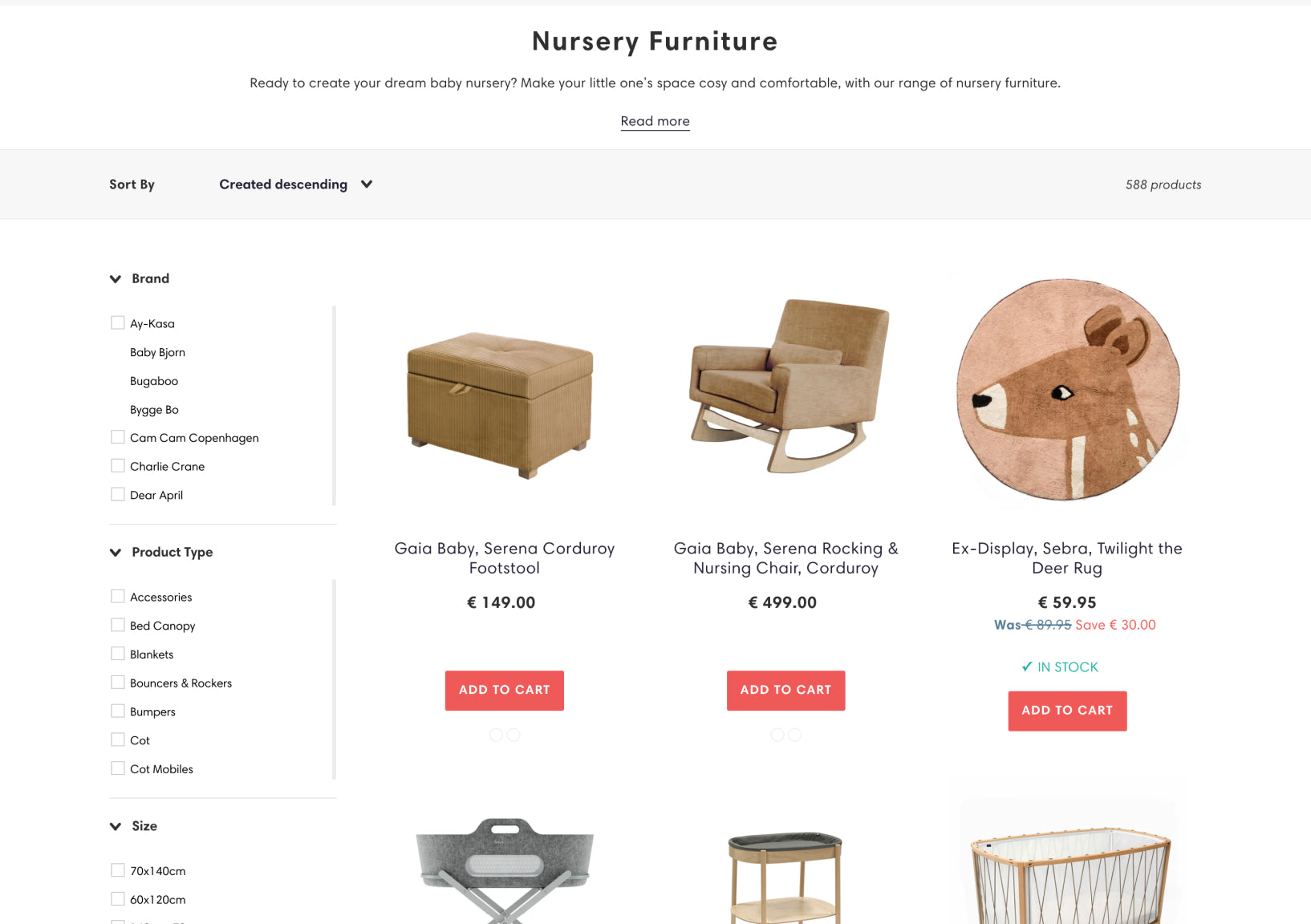Tick the Charlie Crane checkbox
The height and width of the screenshot is (924, 1311).
point(118,465)
